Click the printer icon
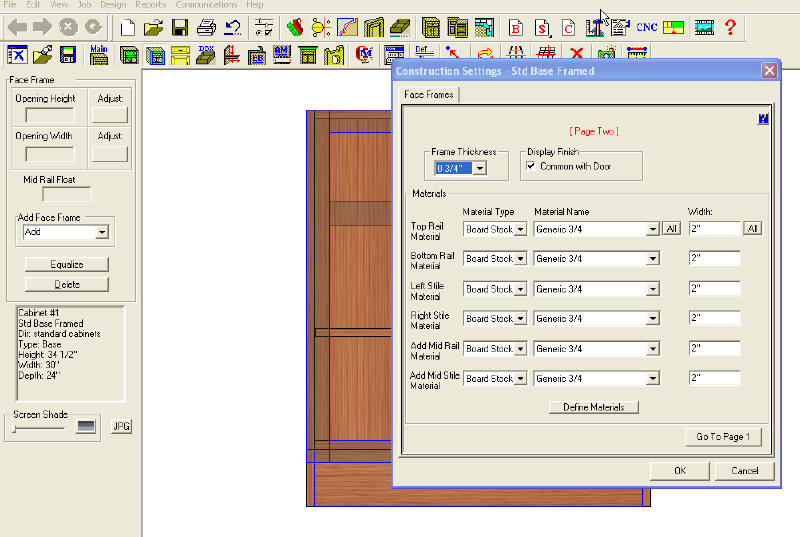The width and height of the screenshot is (800, 537). [206, 28]
